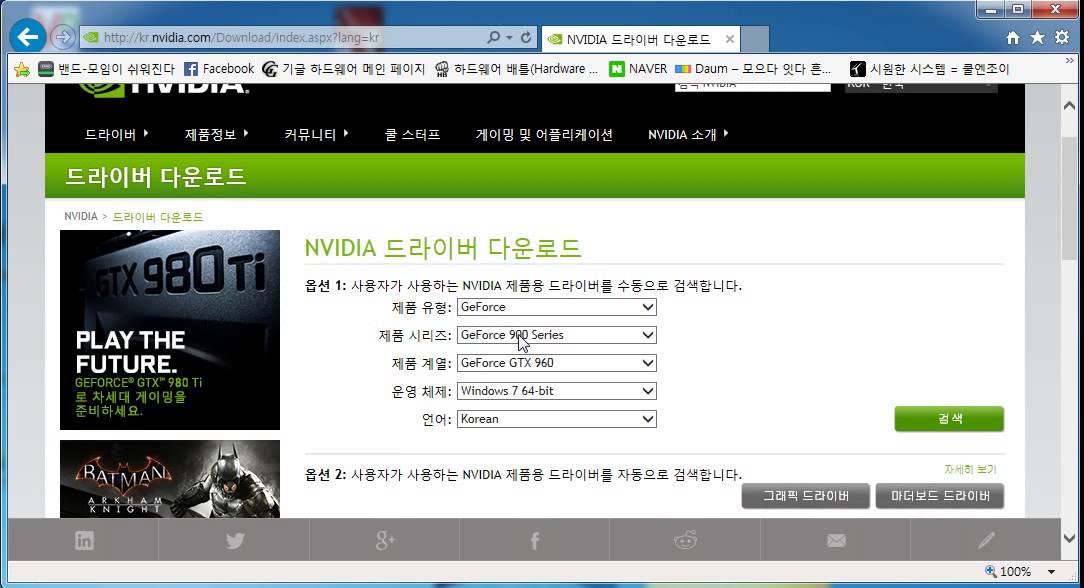This screenshot has height=588, width=1084.
Task: Open 하드웨어 배틀 bookmark
Action: click(516, 69)
